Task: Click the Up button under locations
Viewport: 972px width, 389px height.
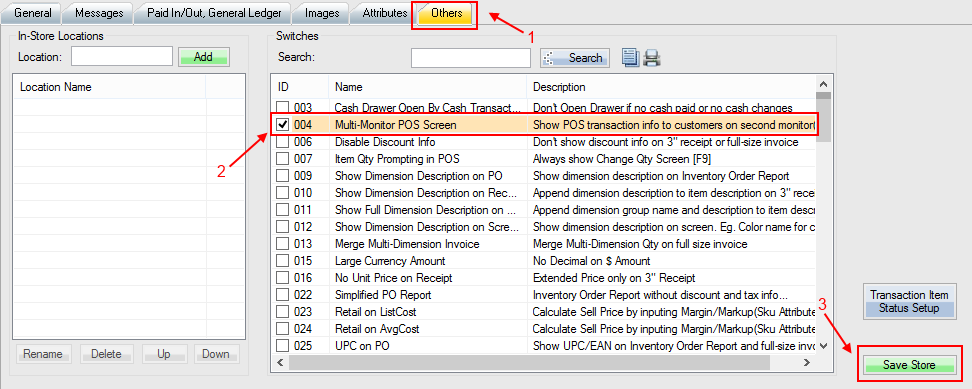Action: tap(164, 354)
